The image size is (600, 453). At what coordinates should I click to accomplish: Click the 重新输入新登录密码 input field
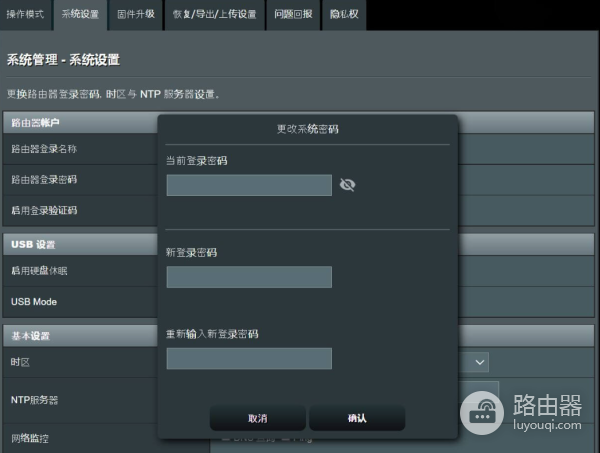(249, 358)
